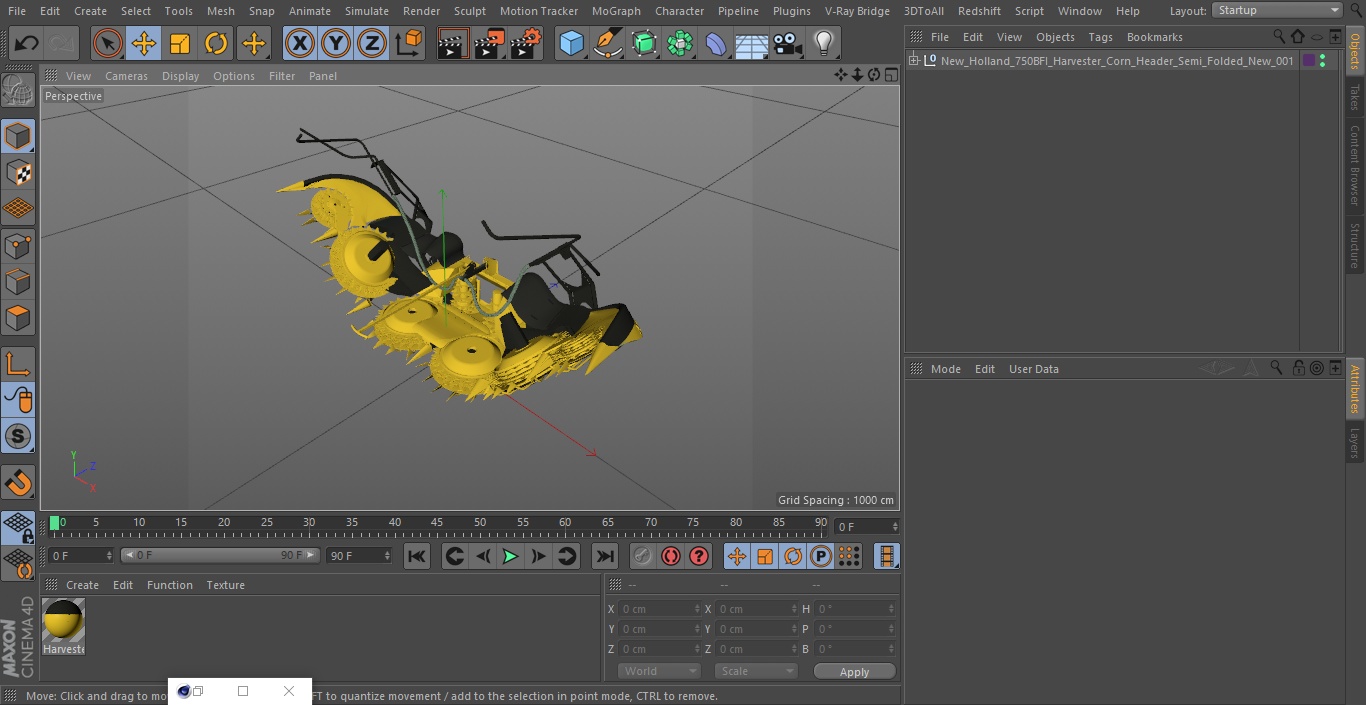Render active view clapperboard icon
Viewport: 1366px width, 705px height.
point(453,44)
